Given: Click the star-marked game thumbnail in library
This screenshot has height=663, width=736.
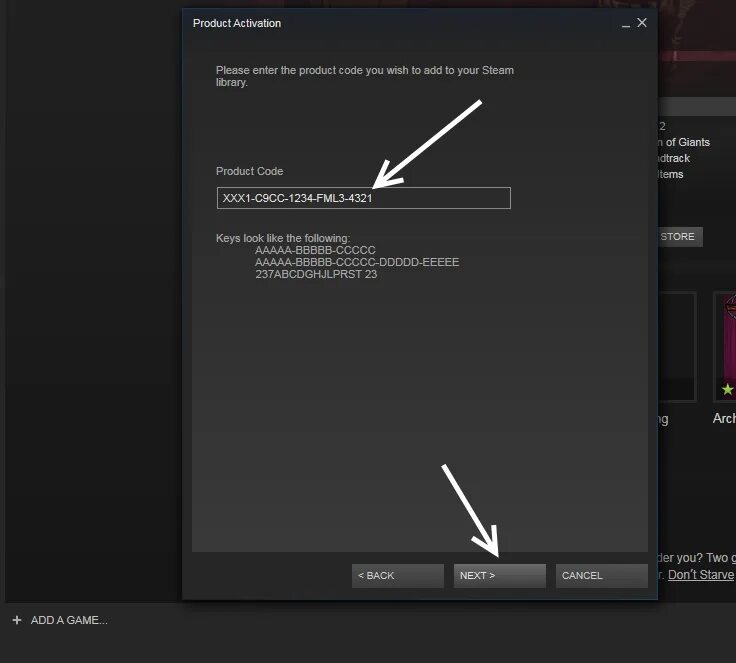Looking at the screenshot, I should 725,347.
